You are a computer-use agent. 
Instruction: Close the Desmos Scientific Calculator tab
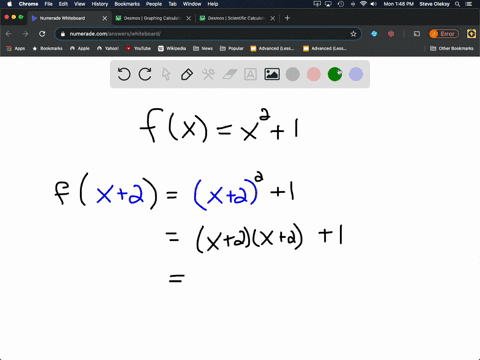[x=273, y=18]
